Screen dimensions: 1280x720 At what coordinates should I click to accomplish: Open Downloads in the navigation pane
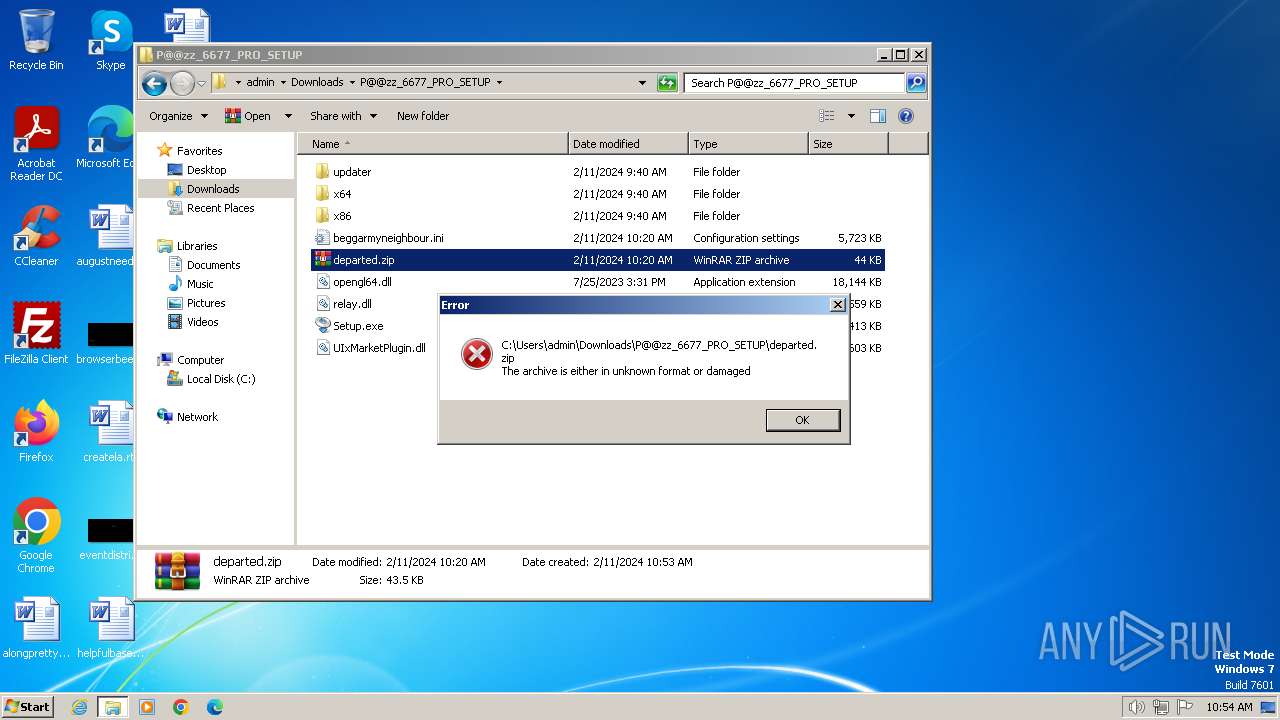tap(213, 189)
